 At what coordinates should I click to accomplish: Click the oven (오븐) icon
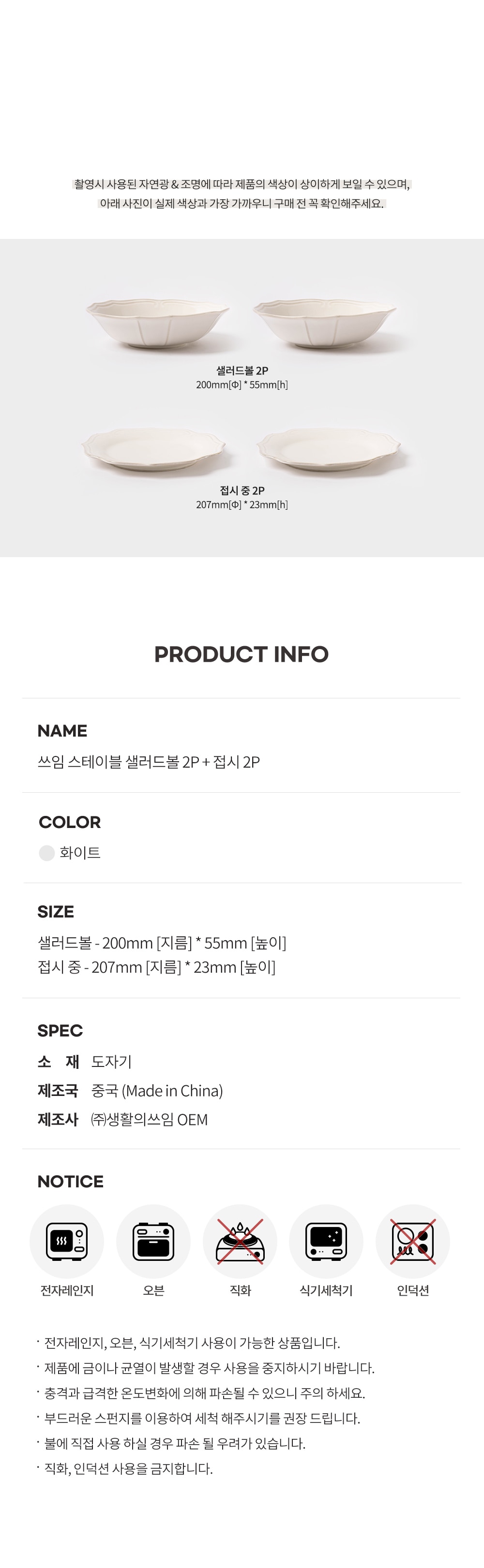[x=153, y=1241]
